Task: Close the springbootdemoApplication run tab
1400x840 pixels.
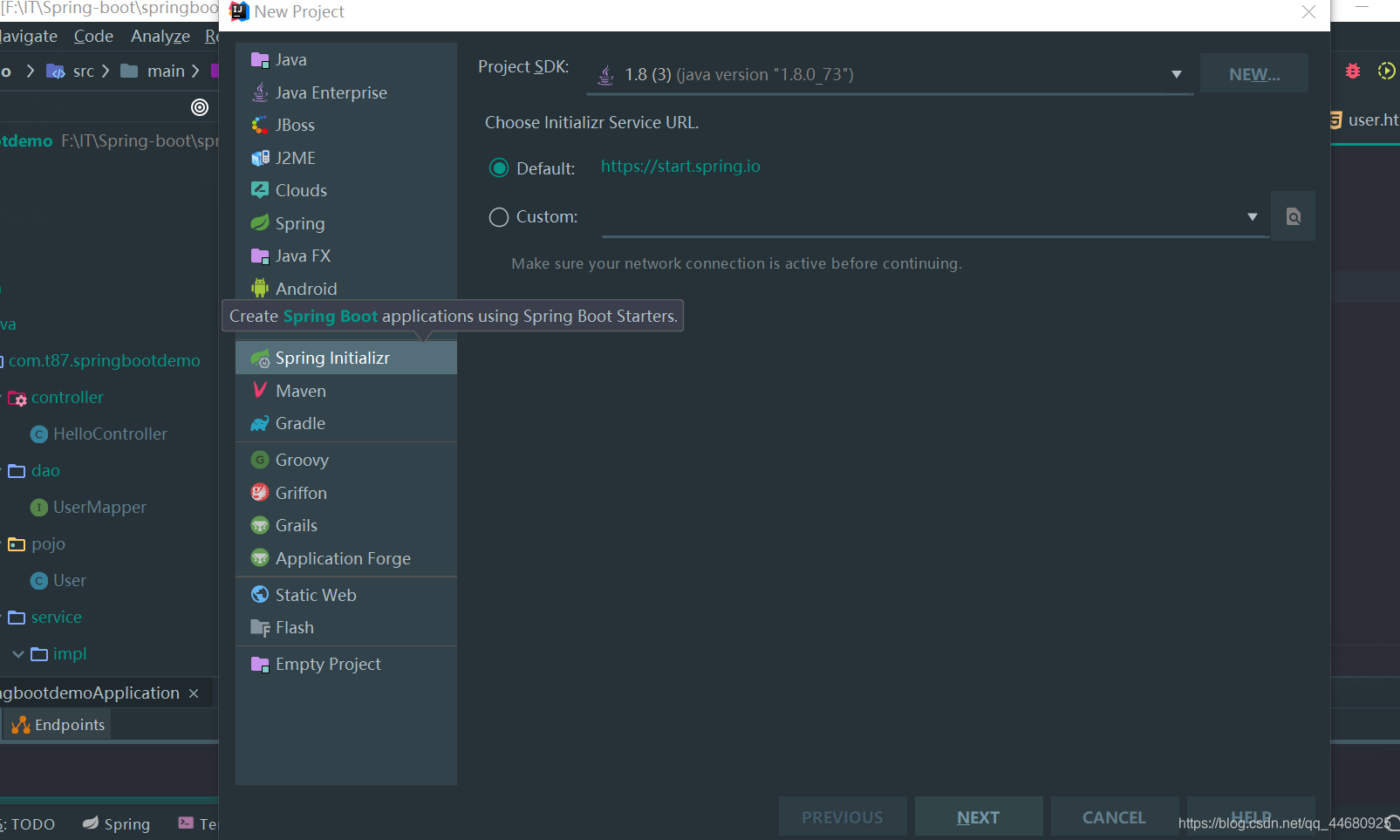Action: [194, 693]
